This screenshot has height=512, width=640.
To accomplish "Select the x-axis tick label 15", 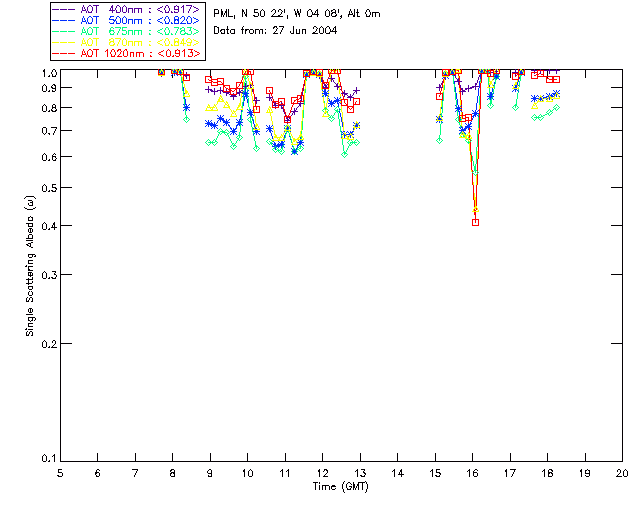I will click(435, 473).
